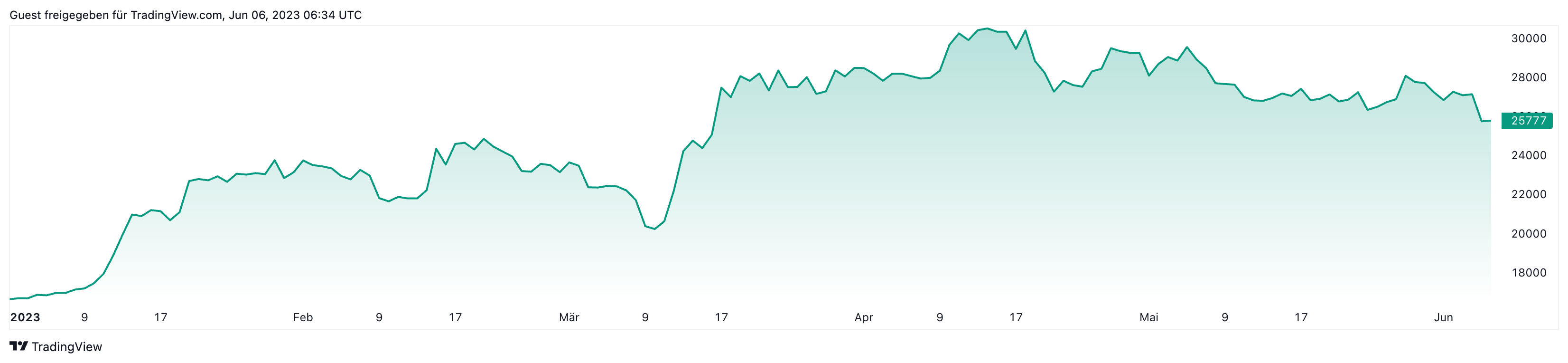
Task: Click the first 17 date label in January
Action: (161, 317)
